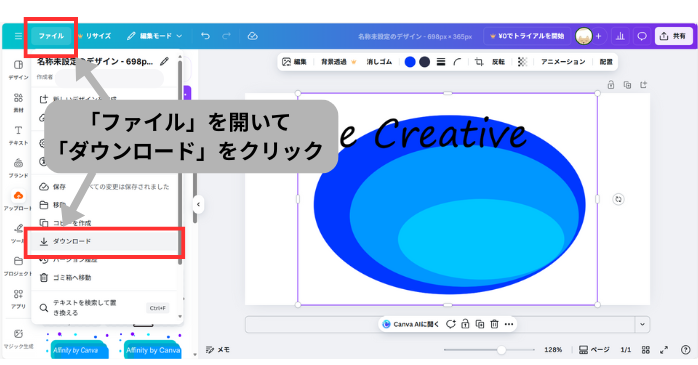Duplicate the page icon above canvas
Screen dimensions: 698x365
[627, 85]
